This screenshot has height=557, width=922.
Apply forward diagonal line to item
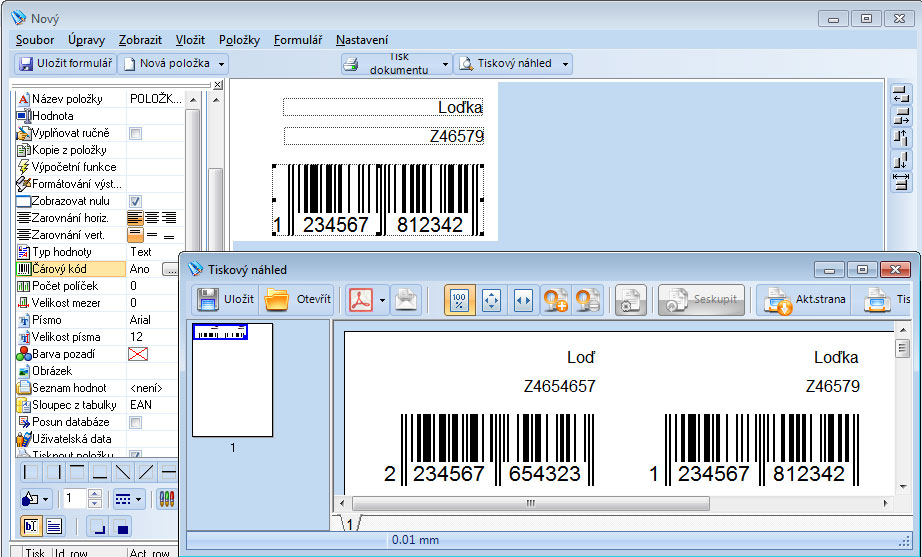coord(146,472)
